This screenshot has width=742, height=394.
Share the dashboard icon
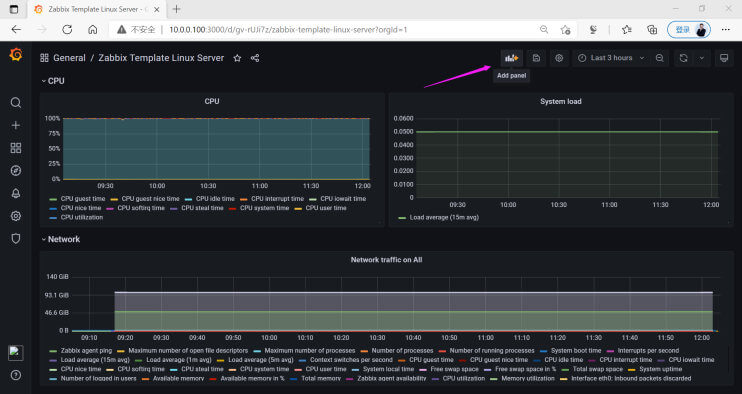tap(255, 58)
